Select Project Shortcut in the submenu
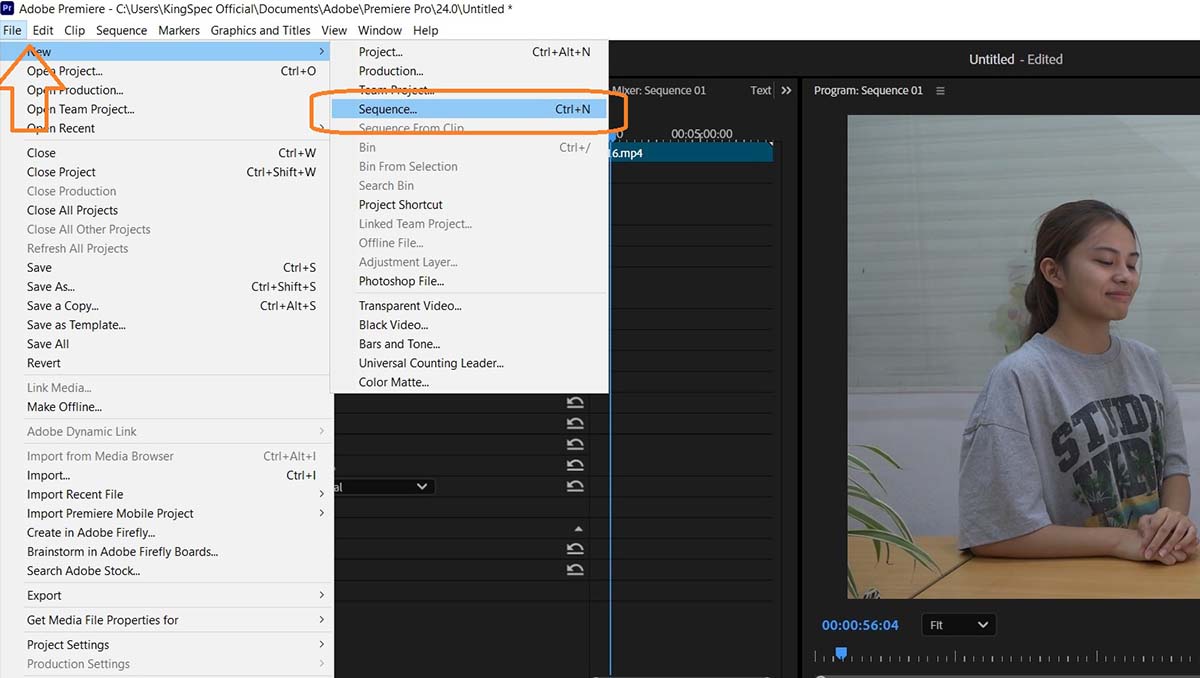This screenshot has height=678, width=1200. click(x=469, y=205)
